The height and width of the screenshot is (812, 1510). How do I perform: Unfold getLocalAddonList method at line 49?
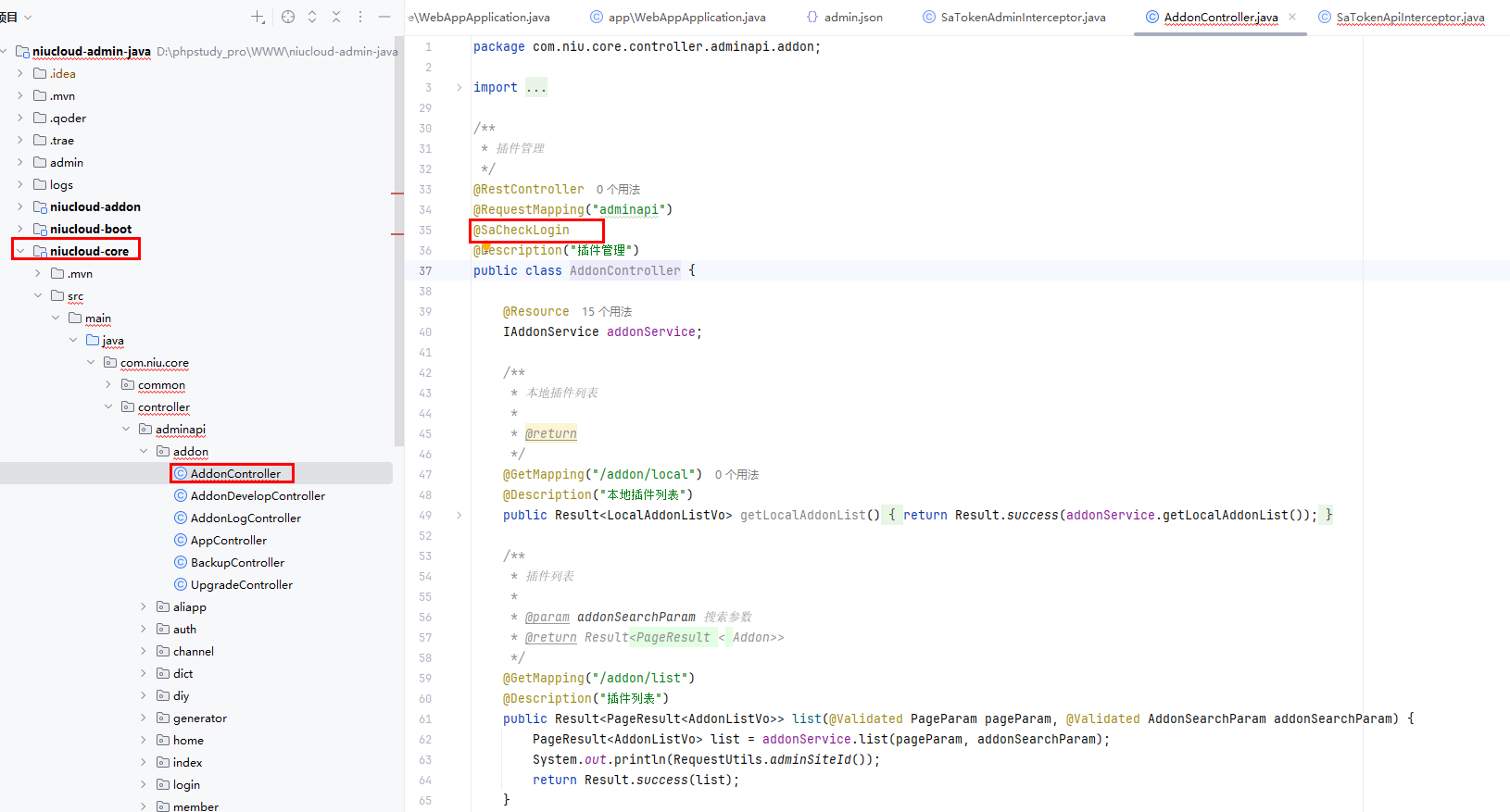coord(459,515)
